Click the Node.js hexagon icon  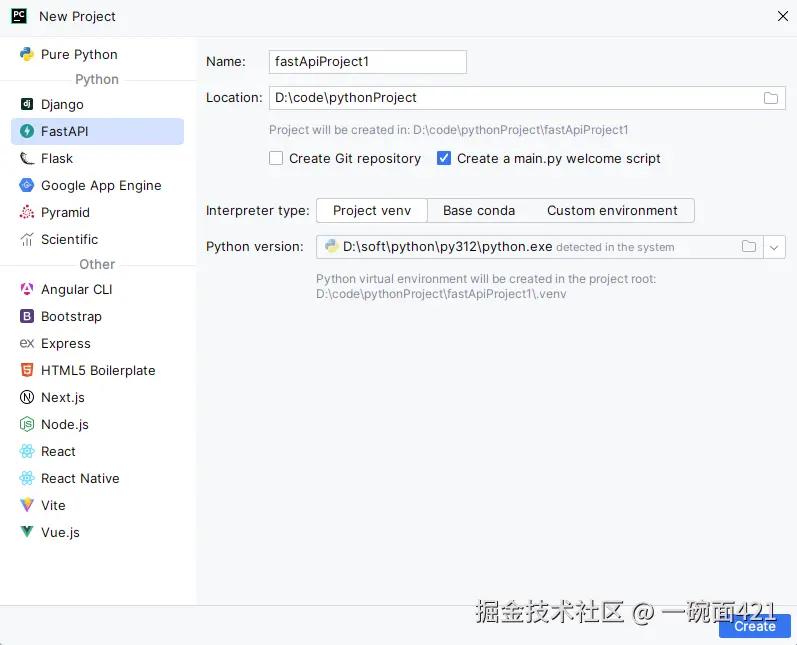click(x=26, y=424)
